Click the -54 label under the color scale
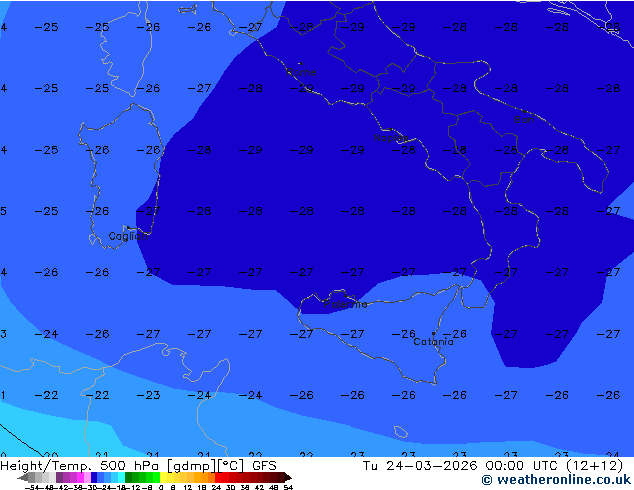634x490 pixels. 32,487
